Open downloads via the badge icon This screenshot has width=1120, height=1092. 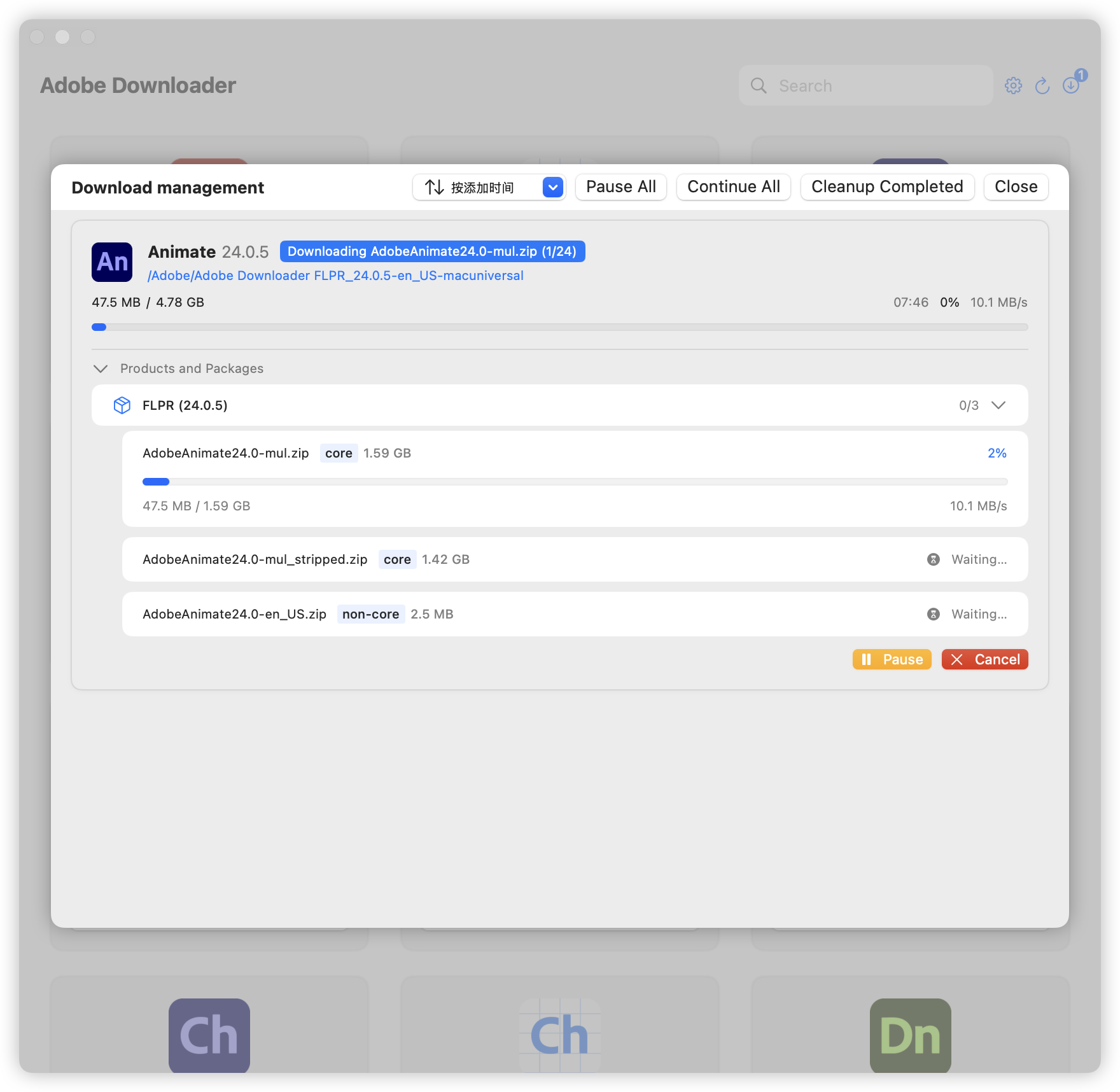pyautogui.click(x=1071, y=85)
